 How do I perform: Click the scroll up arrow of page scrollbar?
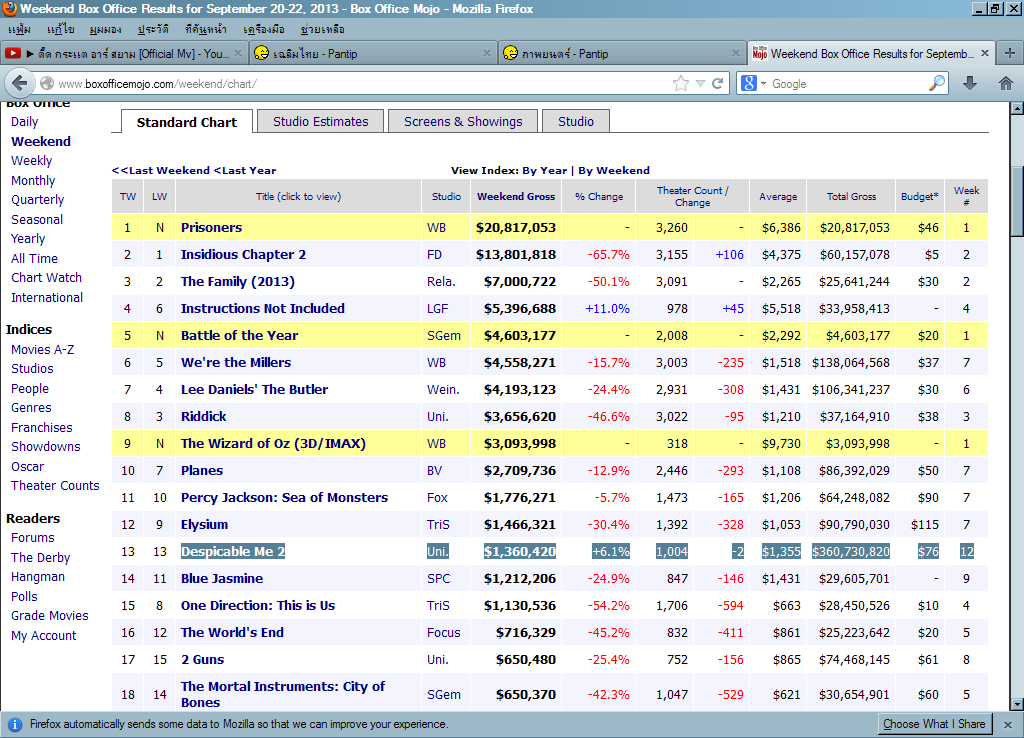point(1017,108)
